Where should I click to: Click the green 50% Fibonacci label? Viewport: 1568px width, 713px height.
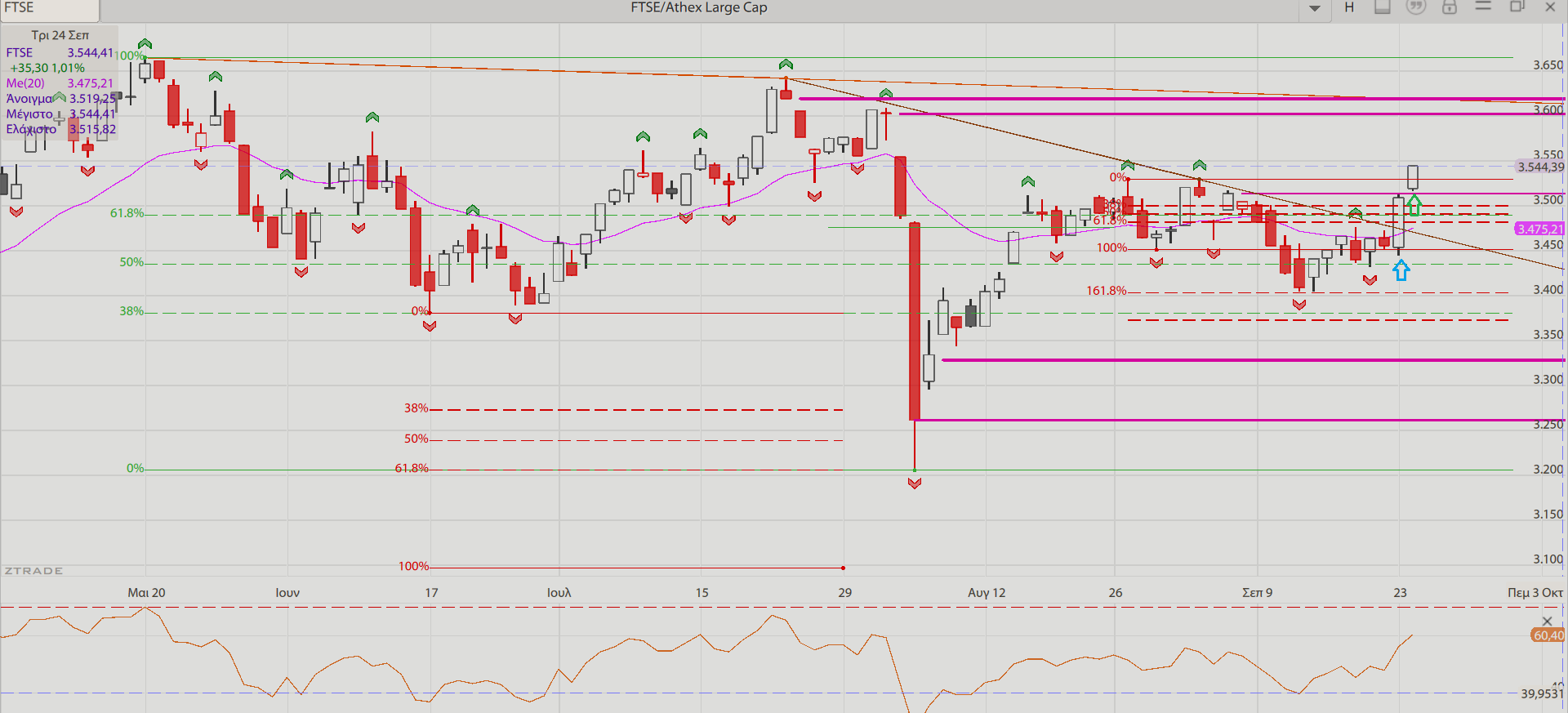coord(131,262)
